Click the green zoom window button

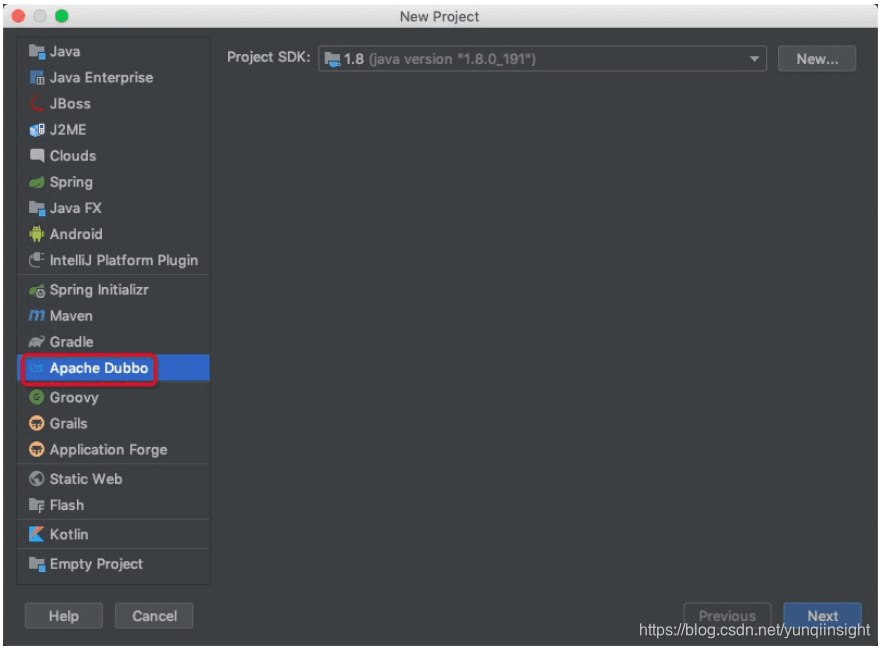(62, 16)
